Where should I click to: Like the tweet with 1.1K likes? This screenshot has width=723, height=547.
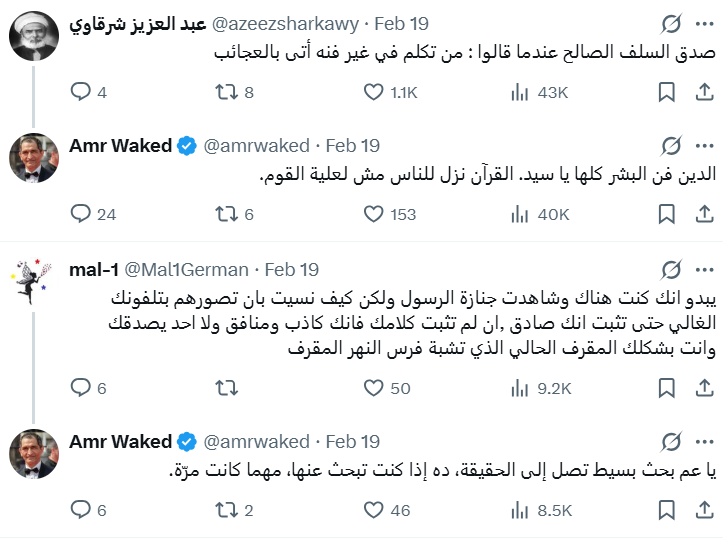[373, 93]
